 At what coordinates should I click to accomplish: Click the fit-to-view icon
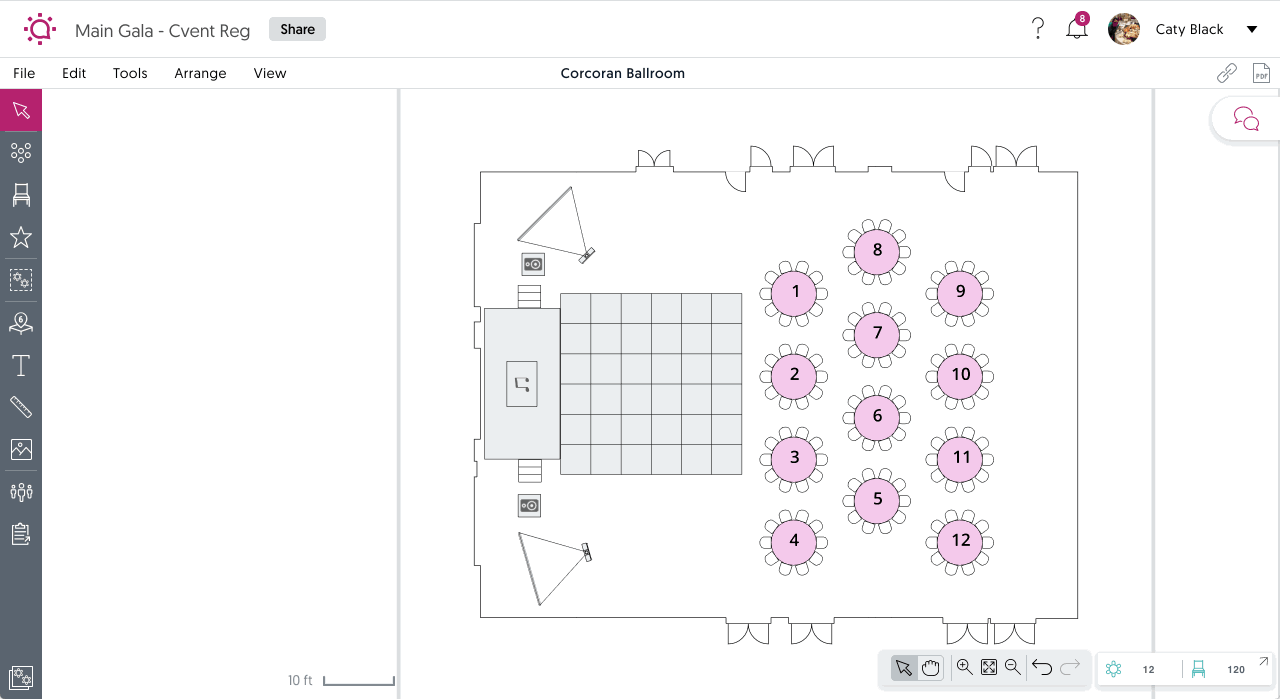[988, 666]
